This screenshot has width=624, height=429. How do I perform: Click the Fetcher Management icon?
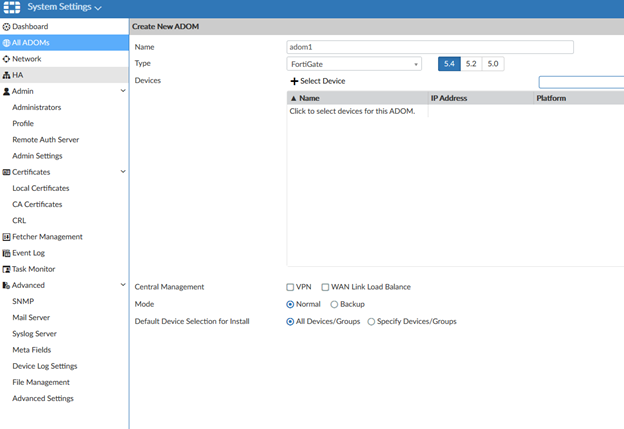tap(6, 237)
